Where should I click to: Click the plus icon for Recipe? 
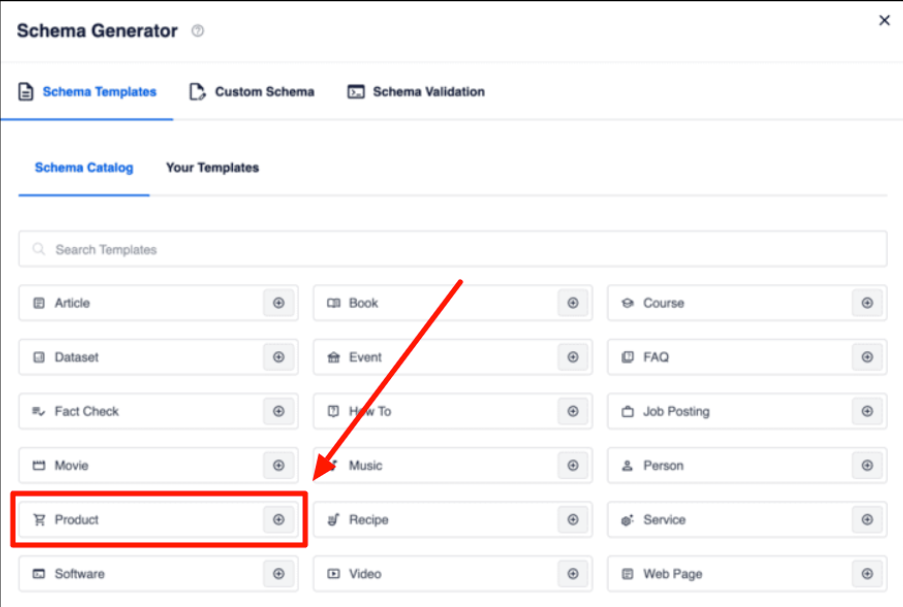pos(573,519)
